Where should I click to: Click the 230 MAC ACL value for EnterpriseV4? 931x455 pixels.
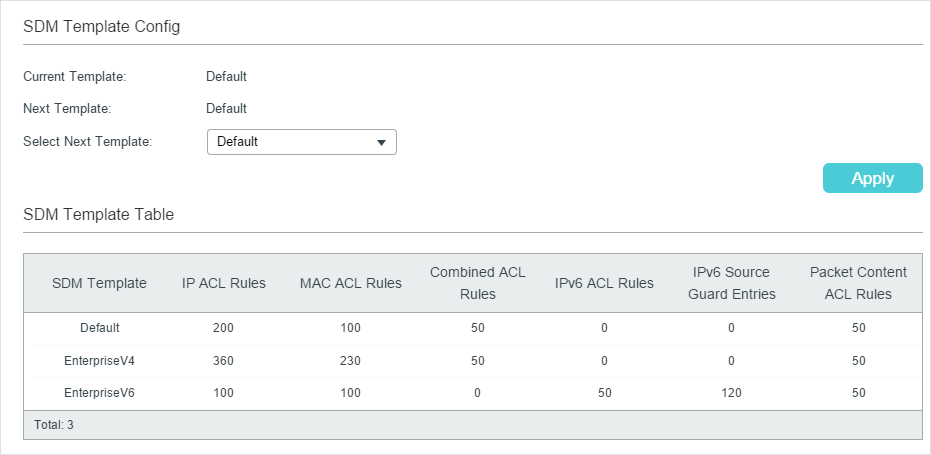(x=350, y=361)
